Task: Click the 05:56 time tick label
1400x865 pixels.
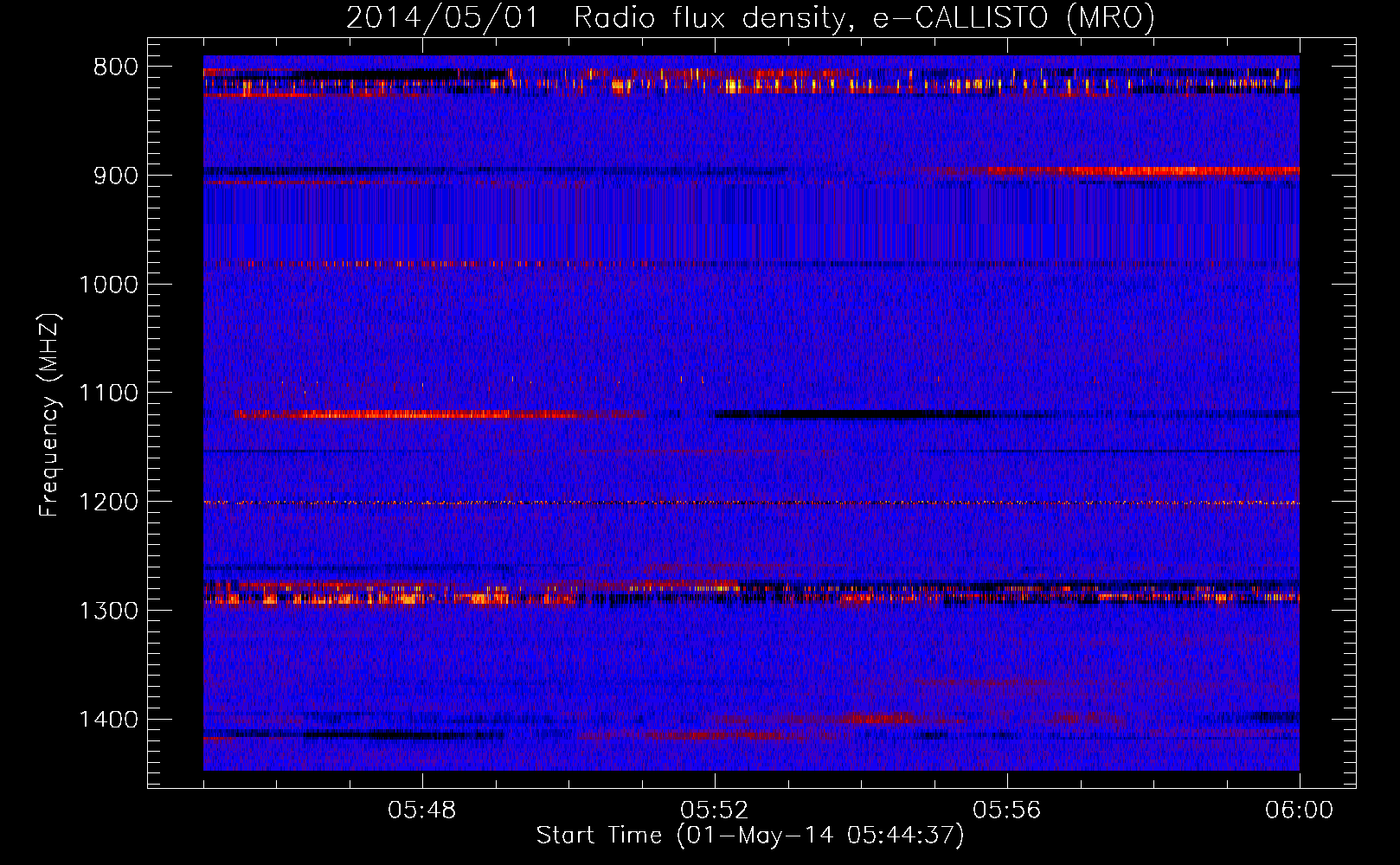Action: (x=1007, y=811)
